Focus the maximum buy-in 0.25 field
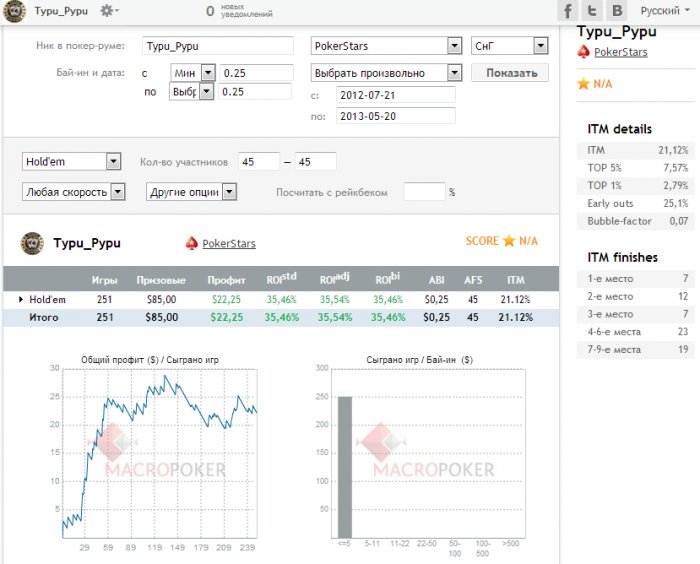 tap(255, 92)
